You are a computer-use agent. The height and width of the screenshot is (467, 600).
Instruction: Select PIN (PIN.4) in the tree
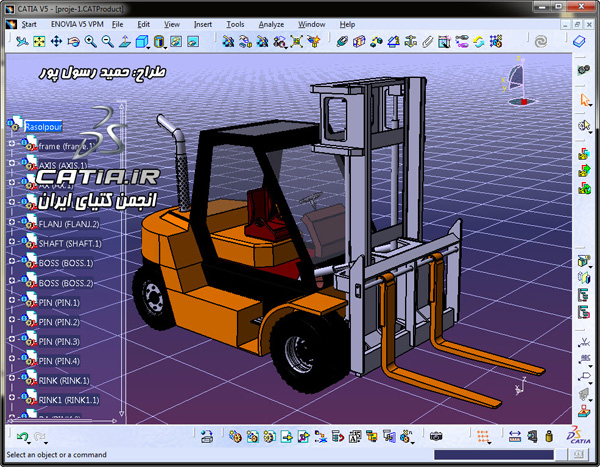click(59, 361)
